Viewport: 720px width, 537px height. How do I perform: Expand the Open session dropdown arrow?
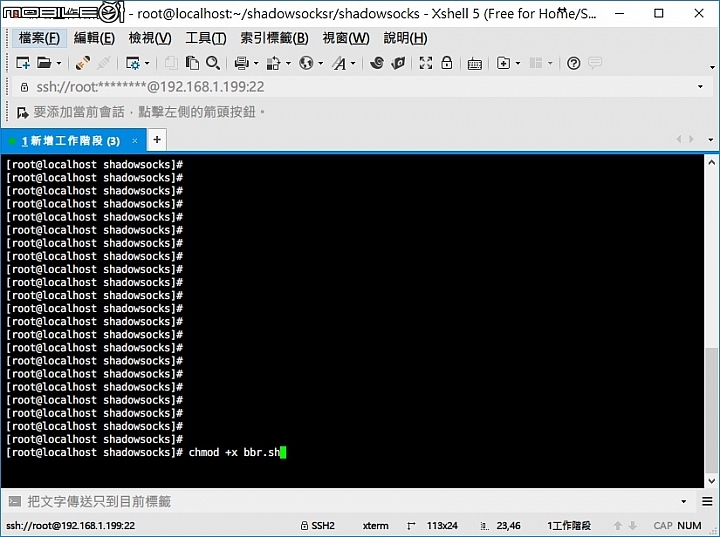(x=59, y=63)
